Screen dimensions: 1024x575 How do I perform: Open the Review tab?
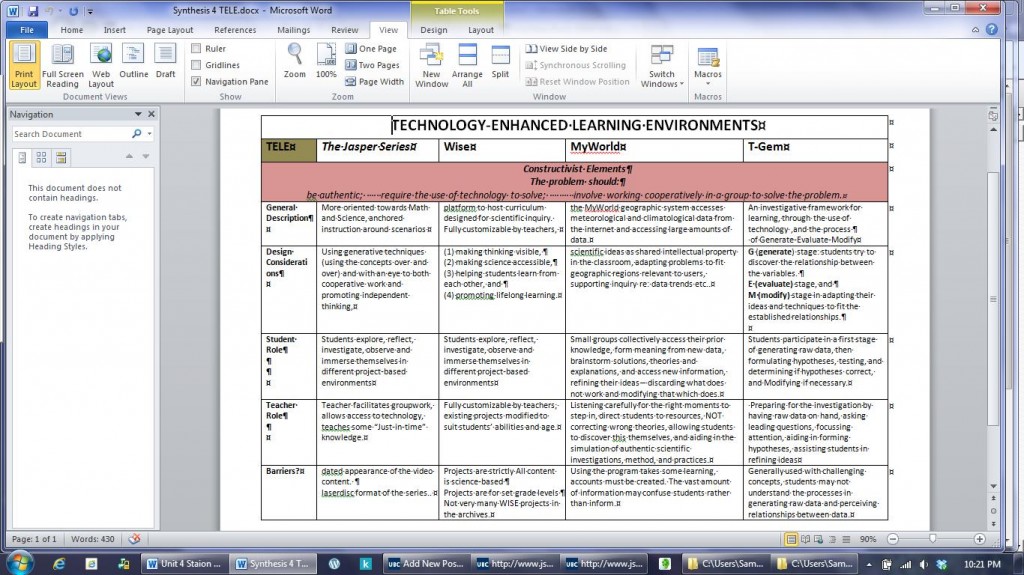[344, 29]
